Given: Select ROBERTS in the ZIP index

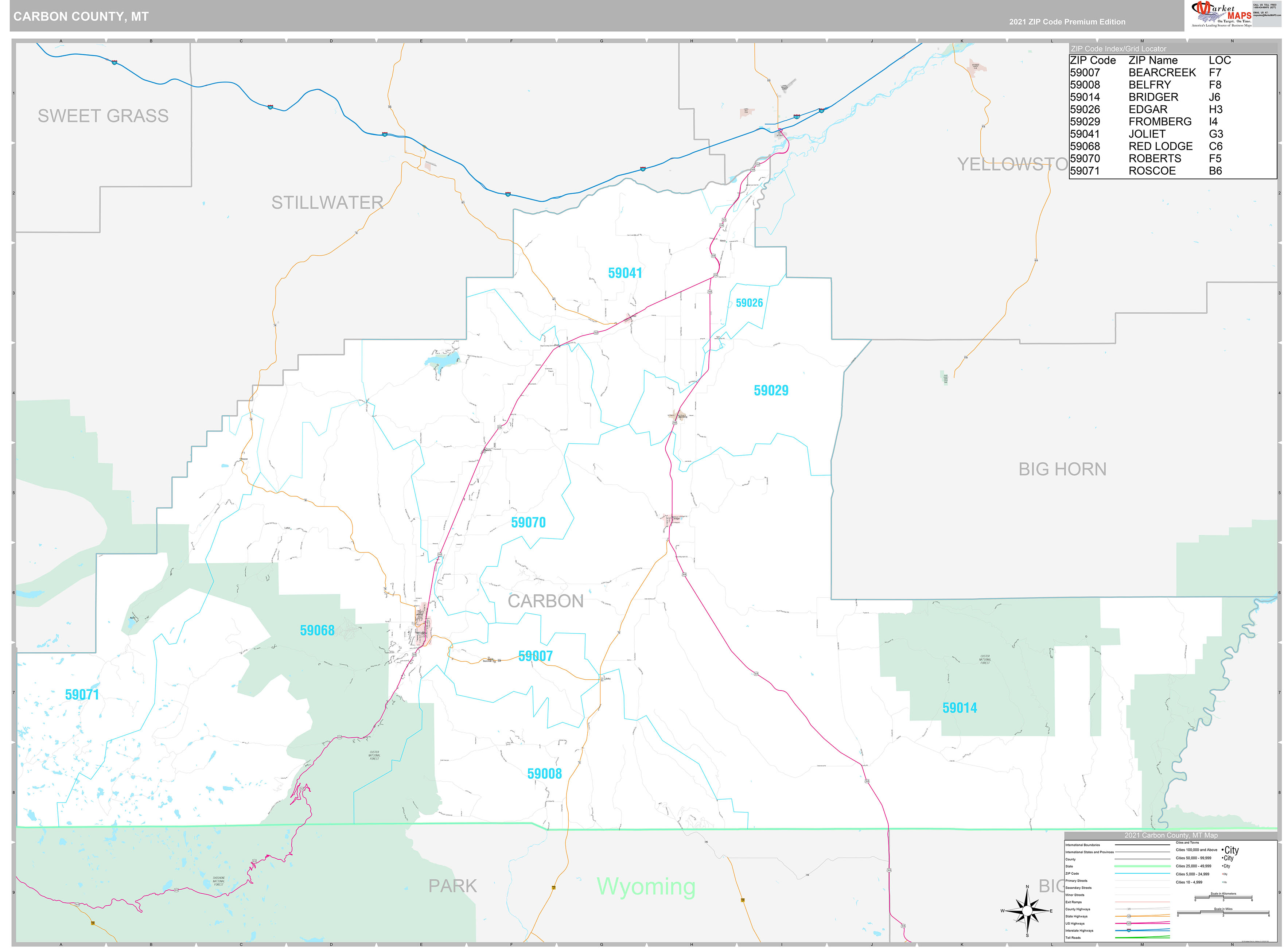Looking at the screenshot, I should pyautogui.click(x=1154, y=158).
